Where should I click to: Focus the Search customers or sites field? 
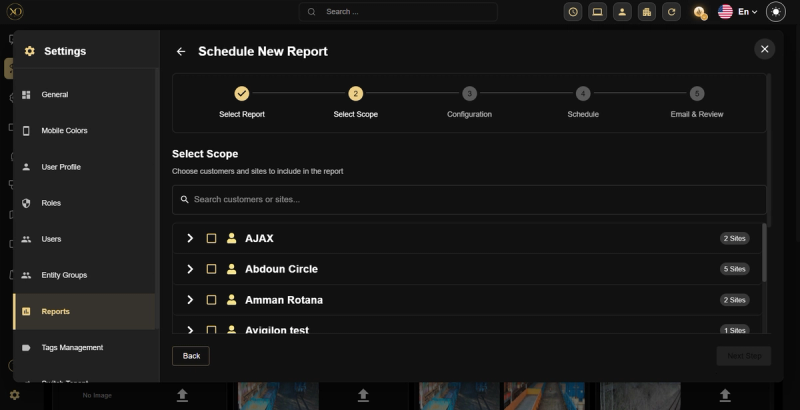tap(469, 199)
